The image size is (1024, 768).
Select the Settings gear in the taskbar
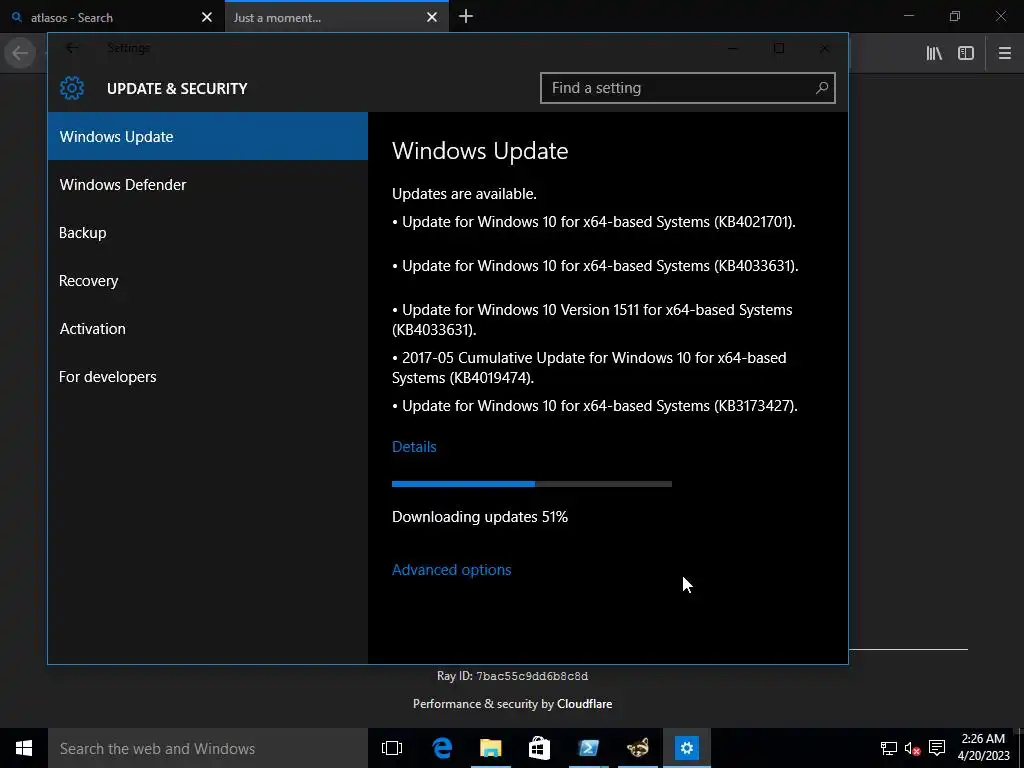point(686,748)
